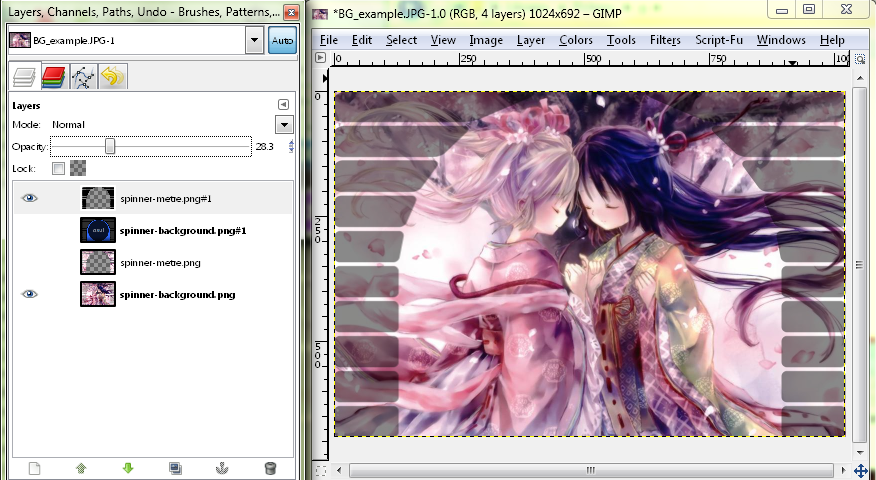Click the spinner-metre.png layer thumbnail
876x480 pixels.
pyautogui.click(x=98, y=262)
